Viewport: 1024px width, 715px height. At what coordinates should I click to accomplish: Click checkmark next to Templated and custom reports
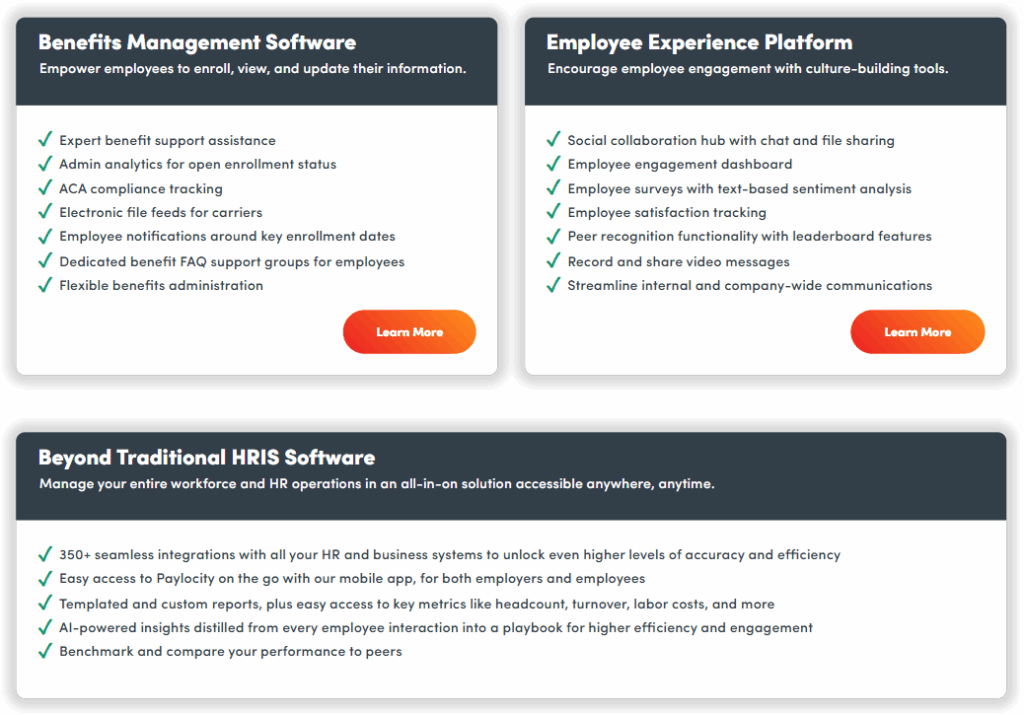coord(45,602)
